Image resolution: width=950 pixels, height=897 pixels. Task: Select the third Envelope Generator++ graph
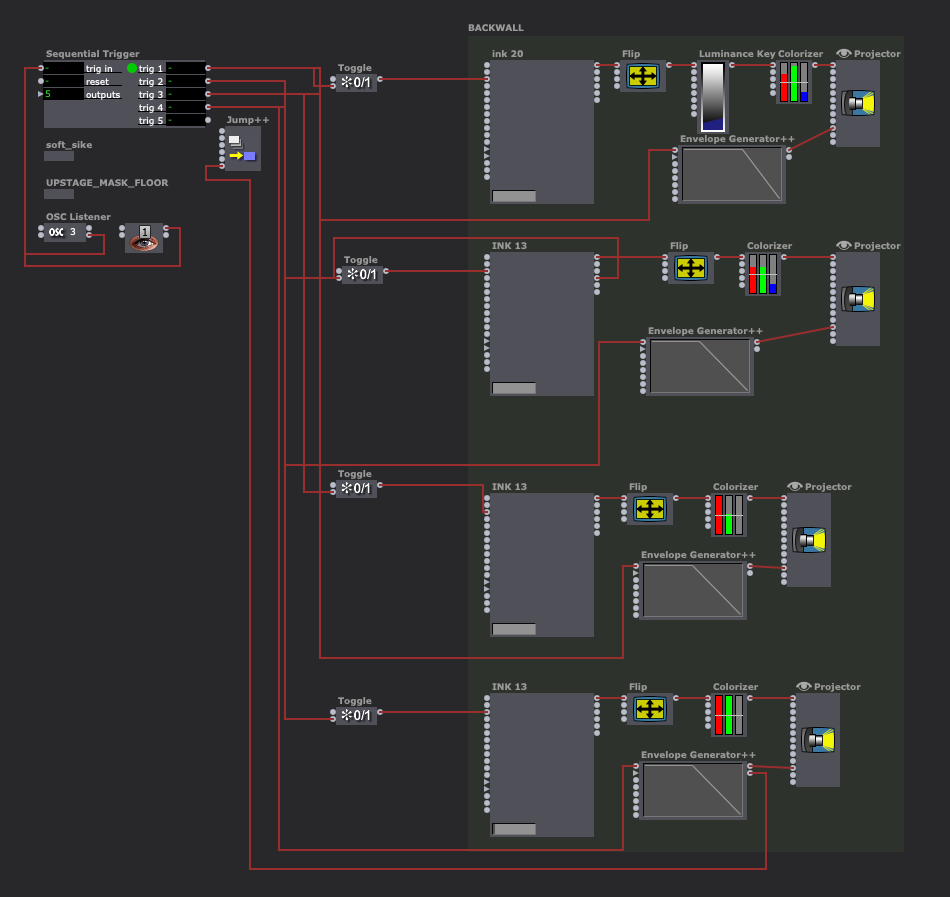(x=693, y=591)
